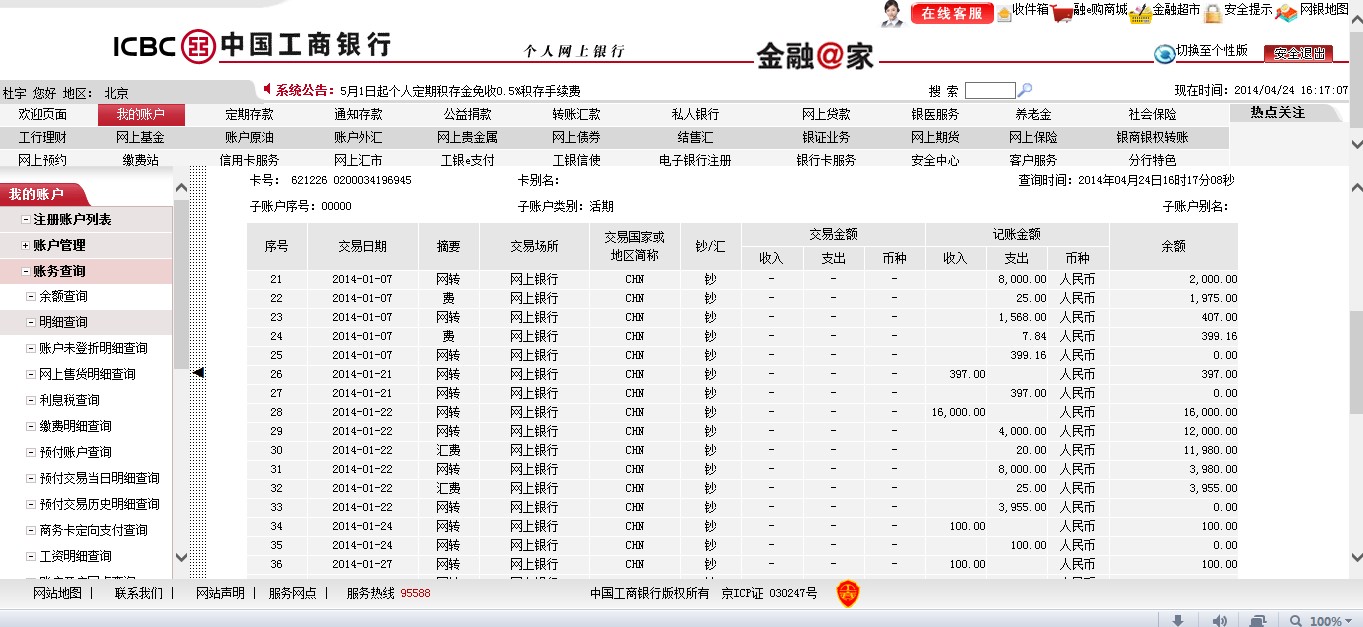Select 缴费明细查询 in the sidebar
This screenshot has width=1363, height=627.
[75, 427]
